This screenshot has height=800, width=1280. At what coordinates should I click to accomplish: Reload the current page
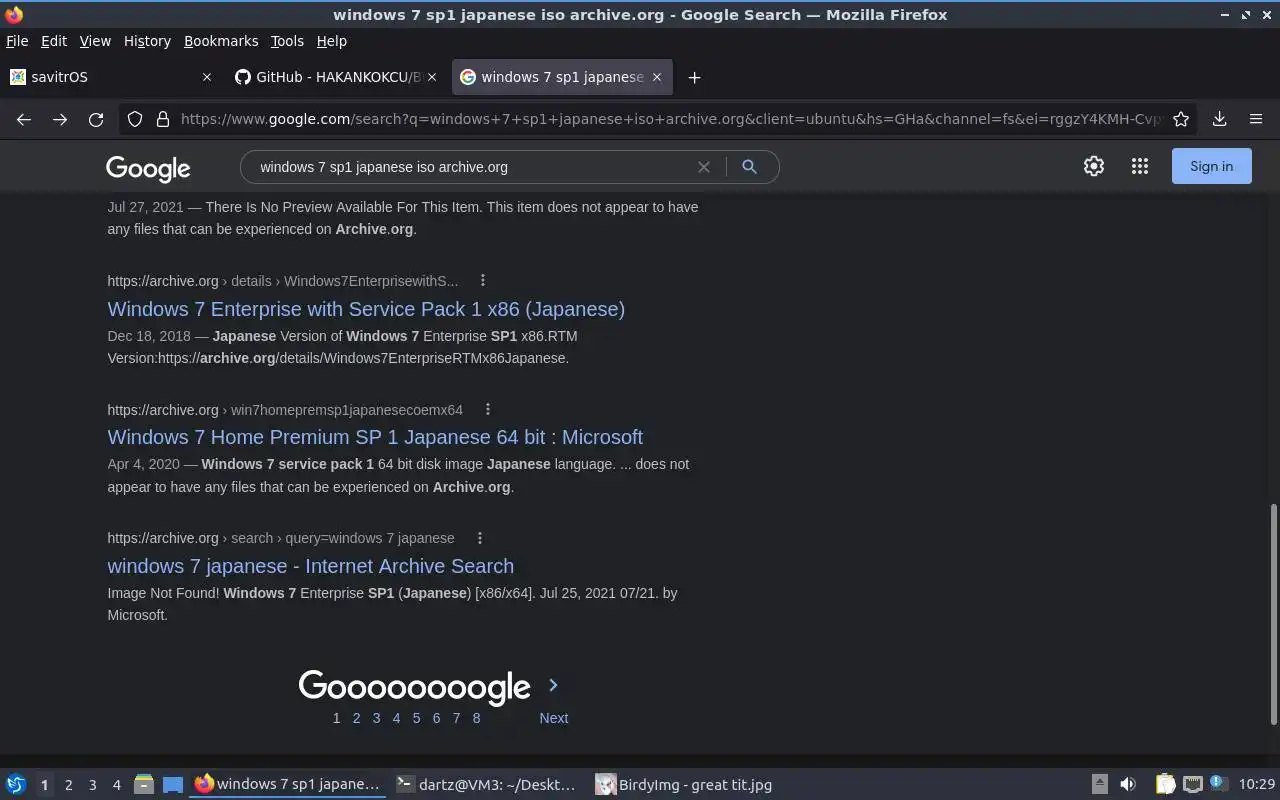click(96, 119)
